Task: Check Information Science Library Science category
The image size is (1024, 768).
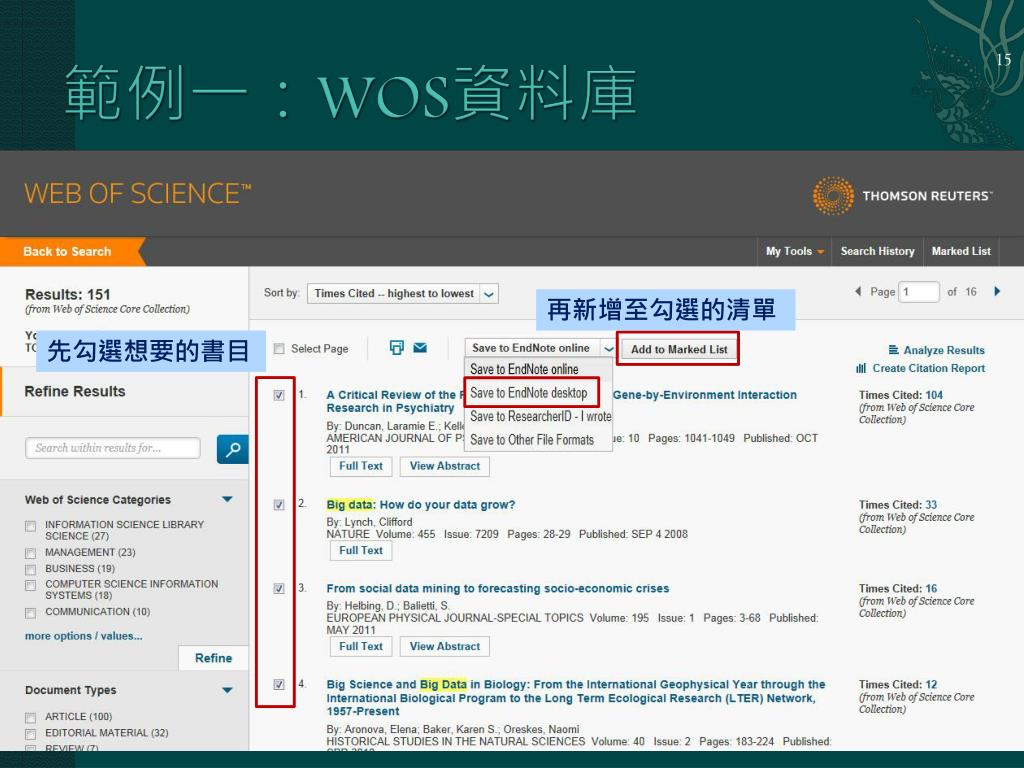Action: pyautogui.click(x=30, y=526)
